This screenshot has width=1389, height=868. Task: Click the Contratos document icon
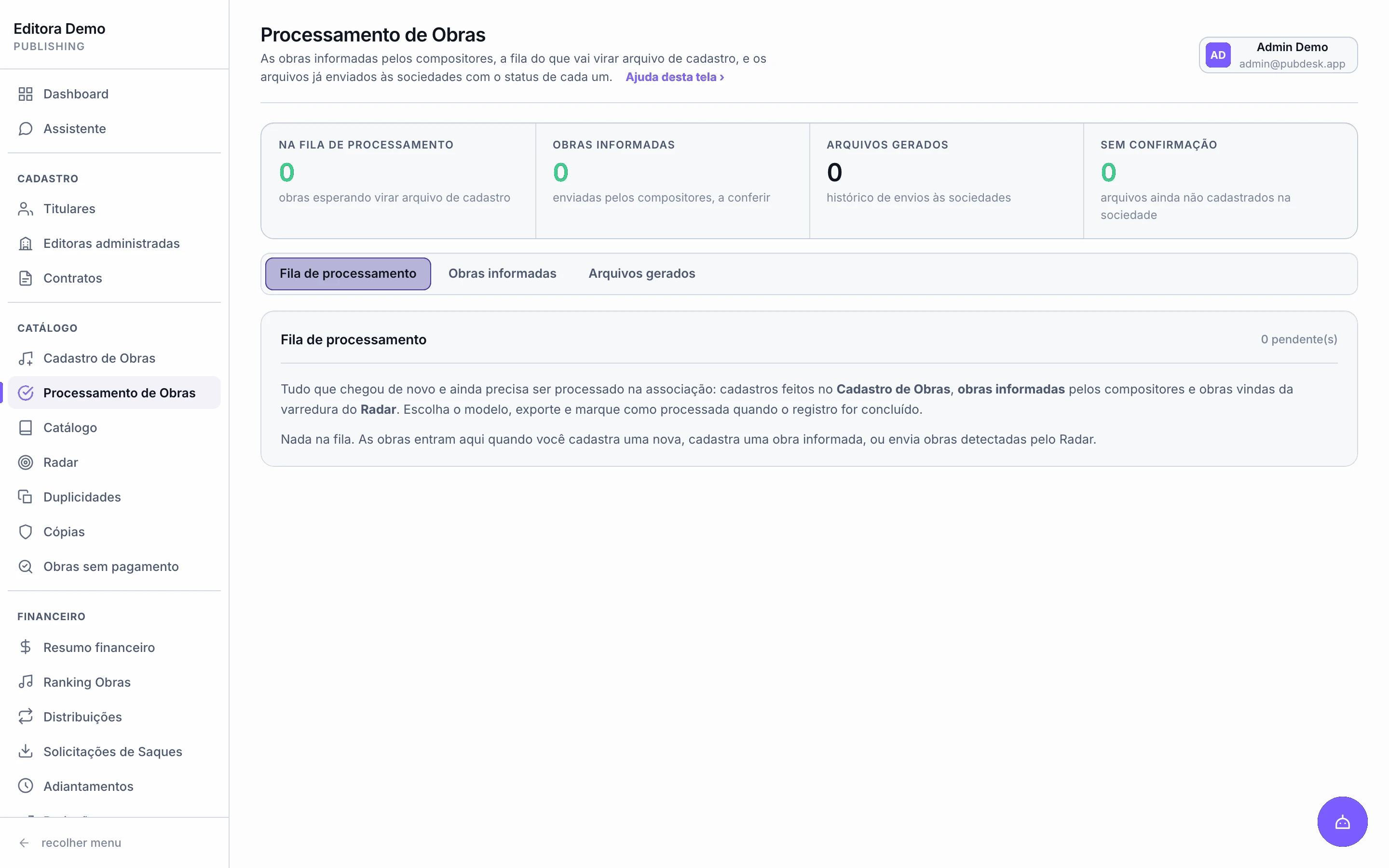[x=25, y=278]
